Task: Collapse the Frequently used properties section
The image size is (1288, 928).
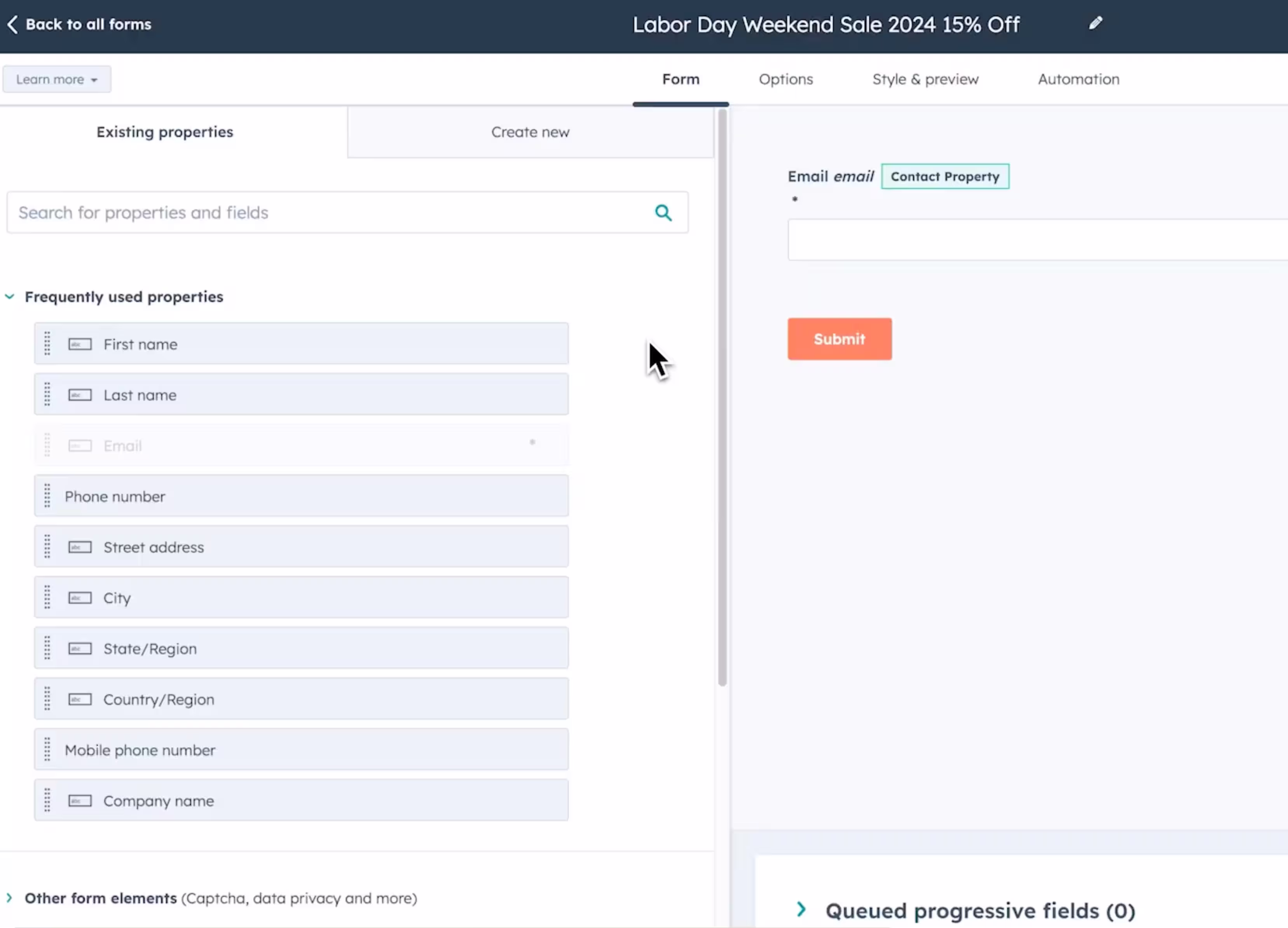Action: pos(10,297)
